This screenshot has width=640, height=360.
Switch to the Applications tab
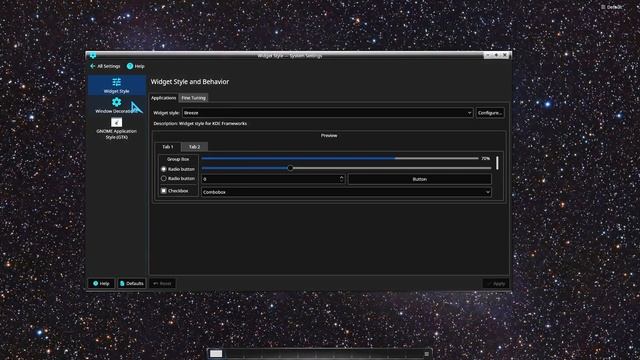(x=163, y=98)
